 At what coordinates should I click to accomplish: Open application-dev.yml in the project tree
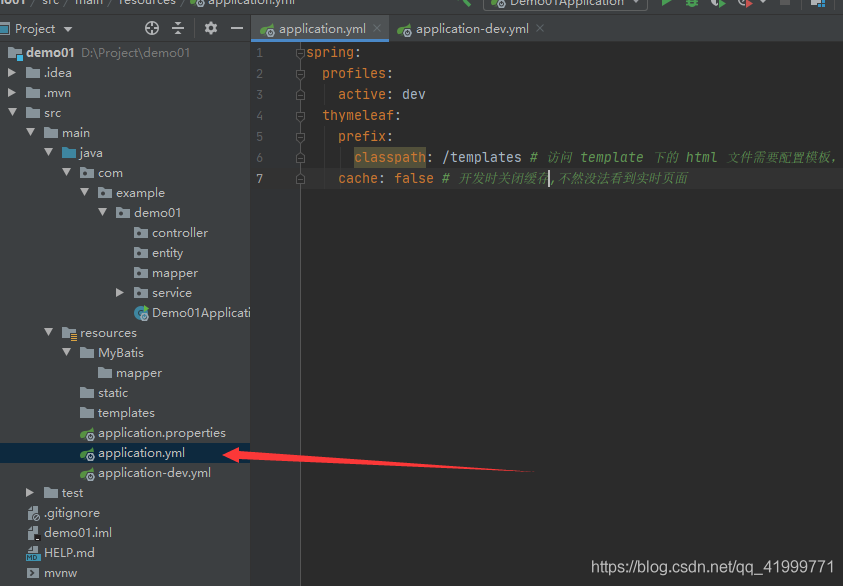pyautogui.click(x=154, y=473)
